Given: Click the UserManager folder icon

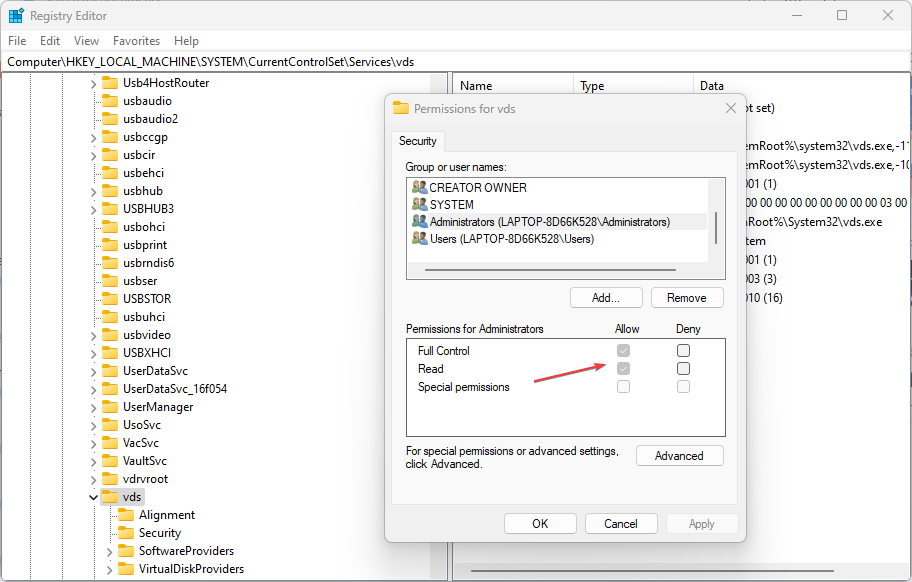Looking at the screenshot, I should (110, 407).
